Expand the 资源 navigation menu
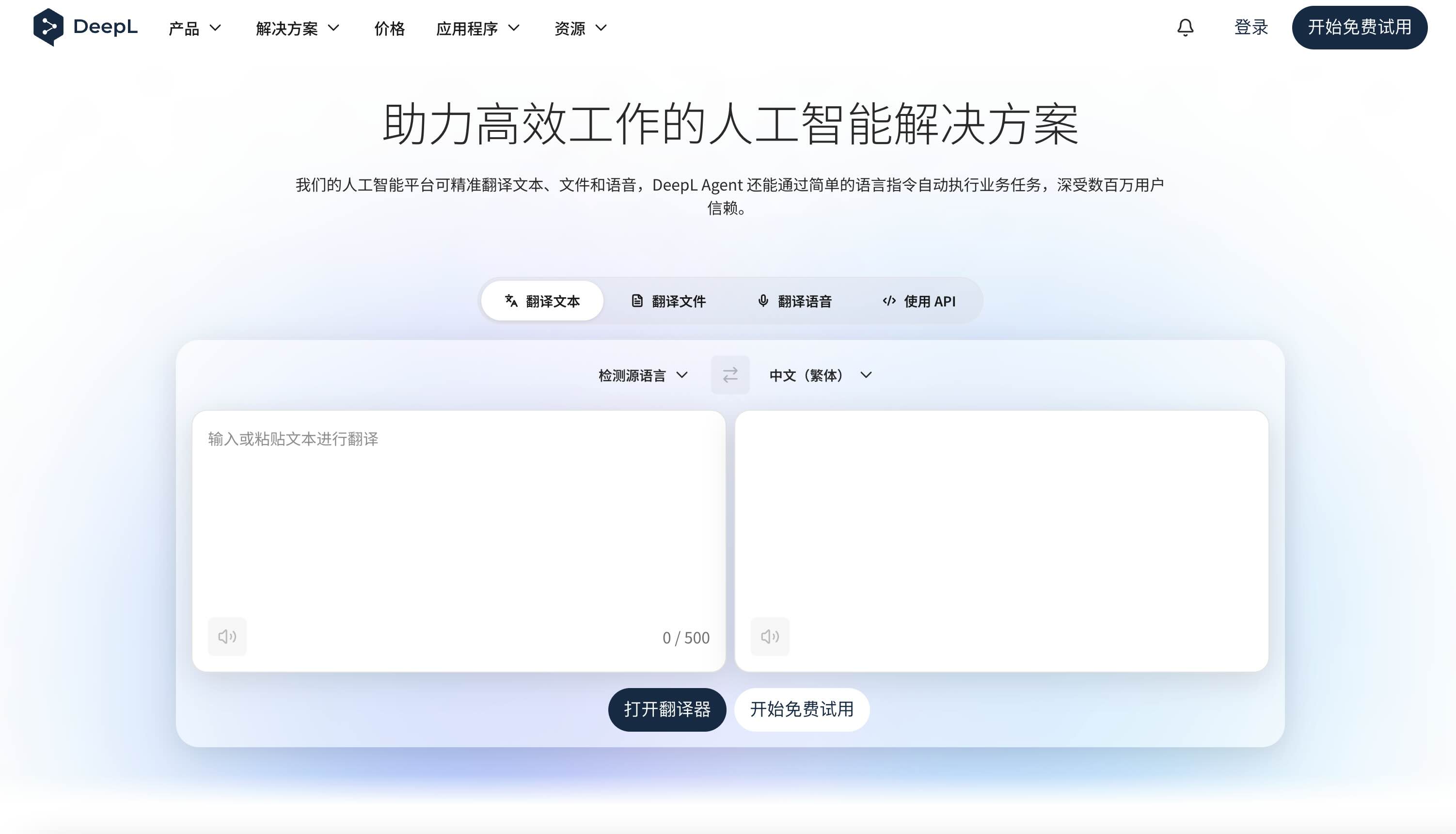The image size is (1456, 834). pyautogui.click(x=579, y=28)
